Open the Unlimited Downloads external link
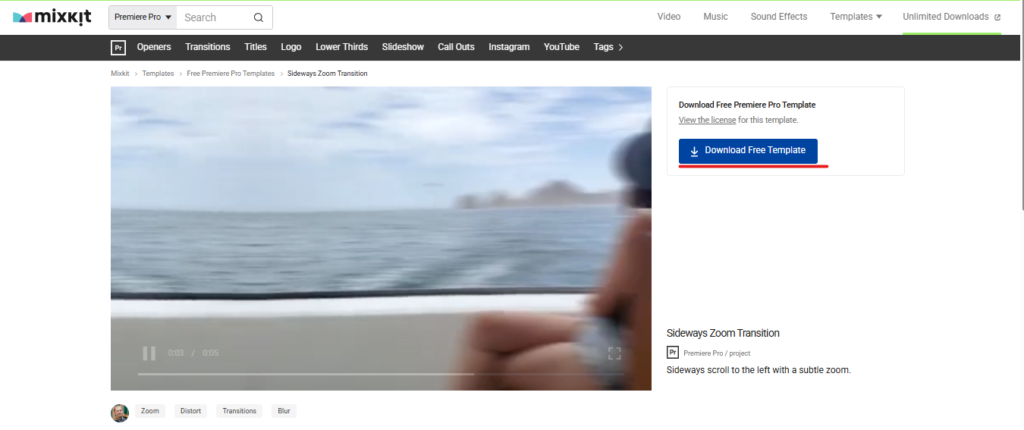The height and width of the screenshot is (430, 1024). 951,17
